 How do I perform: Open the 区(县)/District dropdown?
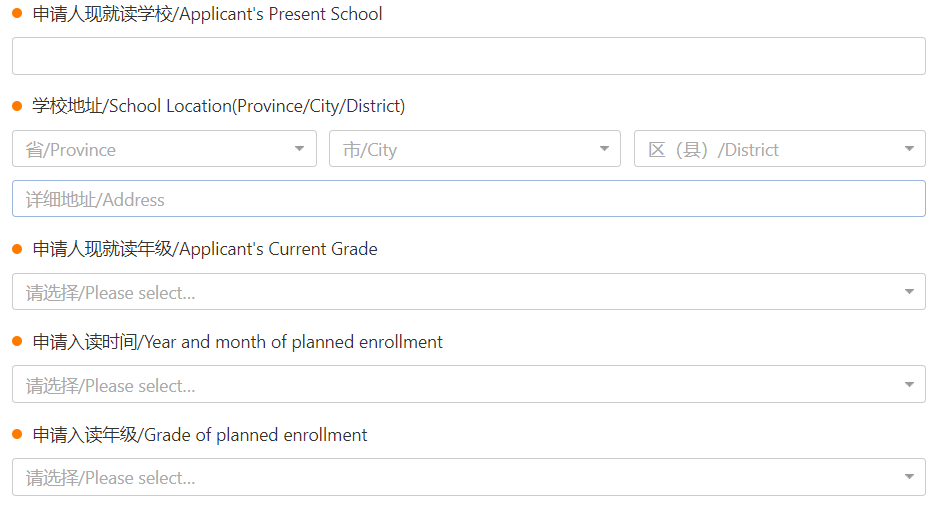[780, 149]
